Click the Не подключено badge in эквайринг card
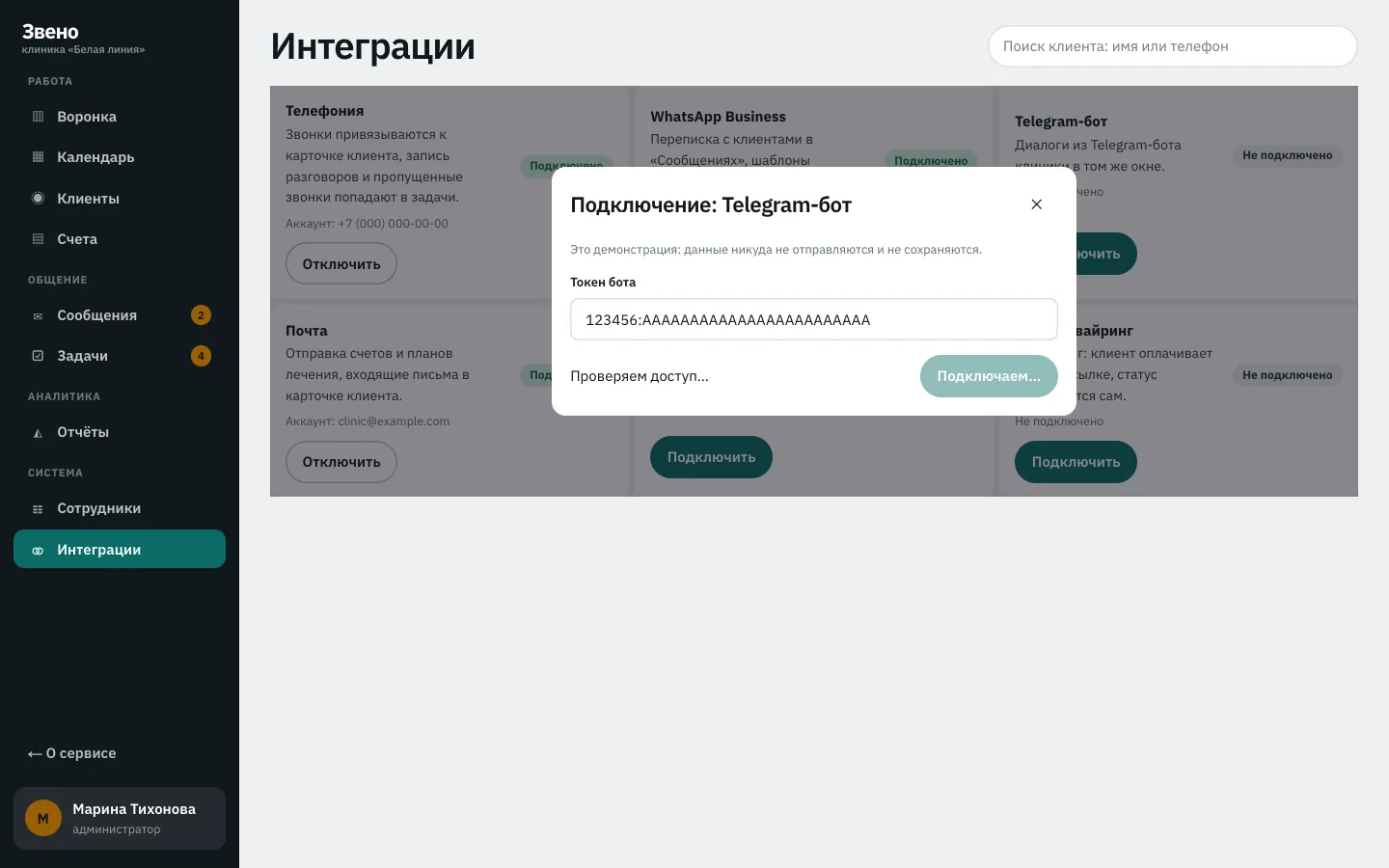This screenshot has height=868, width=1389. click(1287, 375)
